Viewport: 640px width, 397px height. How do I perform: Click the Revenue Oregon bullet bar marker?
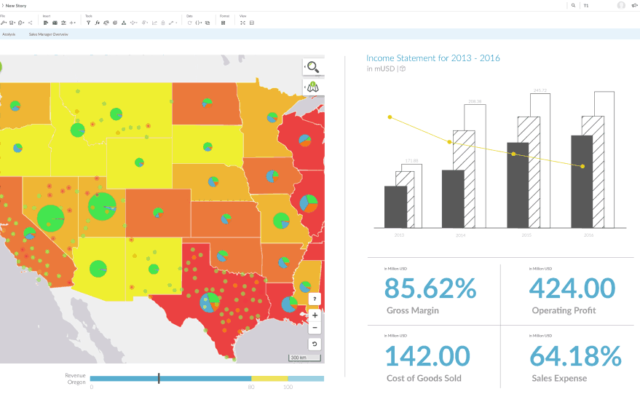(x=159, y=378)
